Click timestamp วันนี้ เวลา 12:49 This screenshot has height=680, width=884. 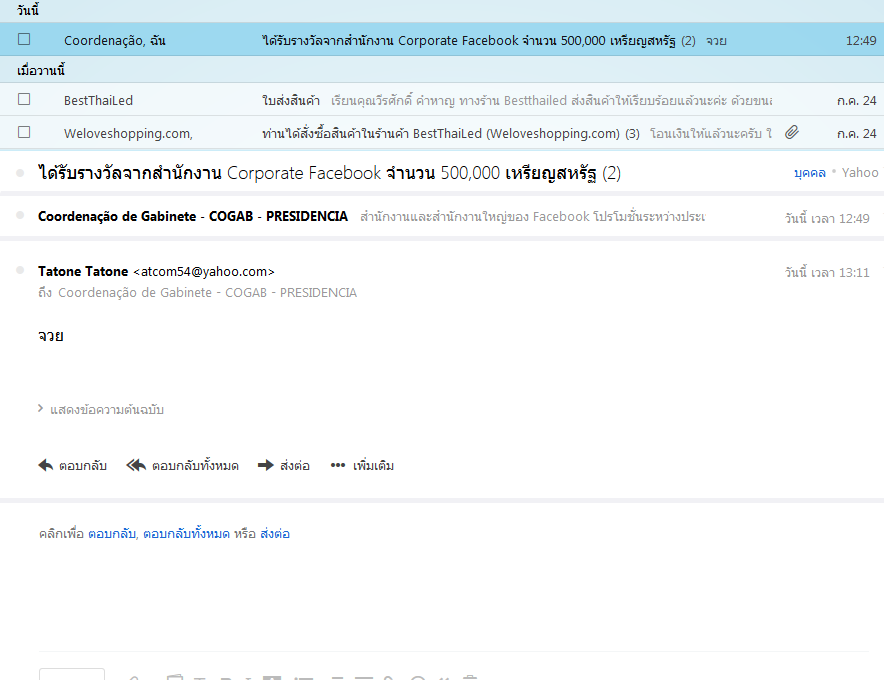(x=827, y=218)
